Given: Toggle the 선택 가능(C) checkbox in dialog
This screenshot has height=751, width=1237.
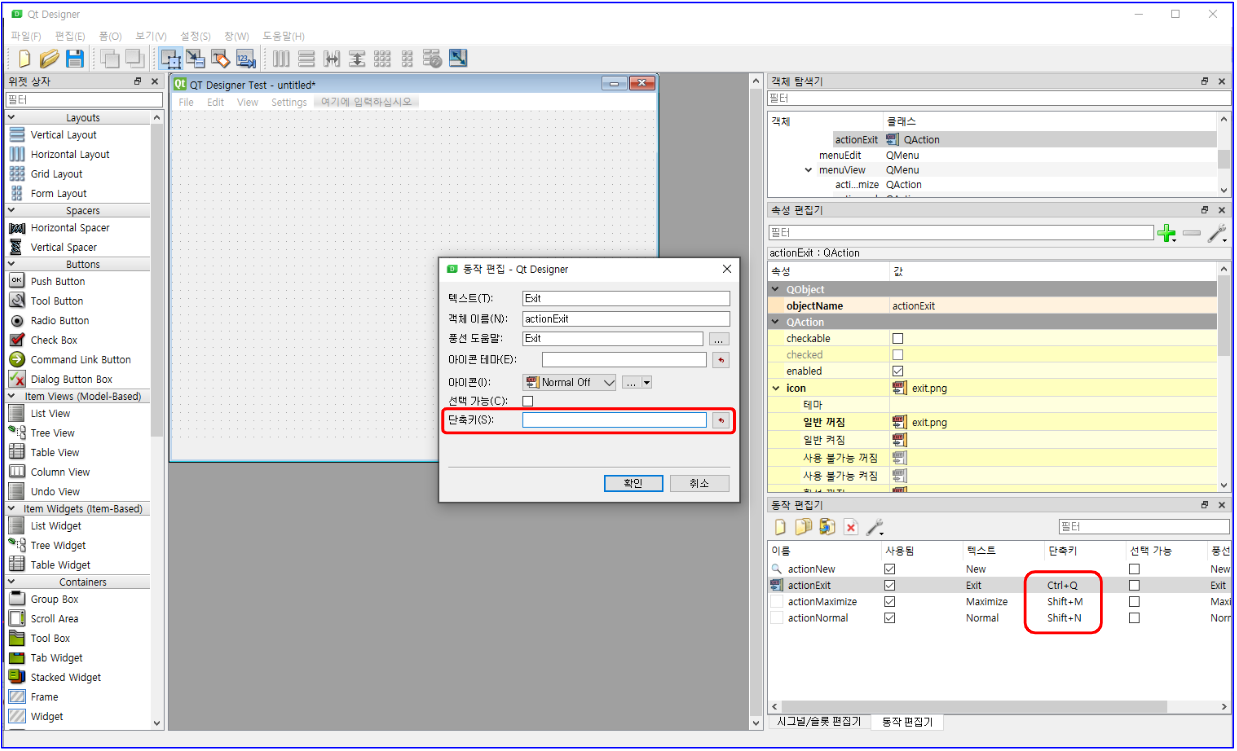Looking at the screenshot, I should [x=528, y=401].
